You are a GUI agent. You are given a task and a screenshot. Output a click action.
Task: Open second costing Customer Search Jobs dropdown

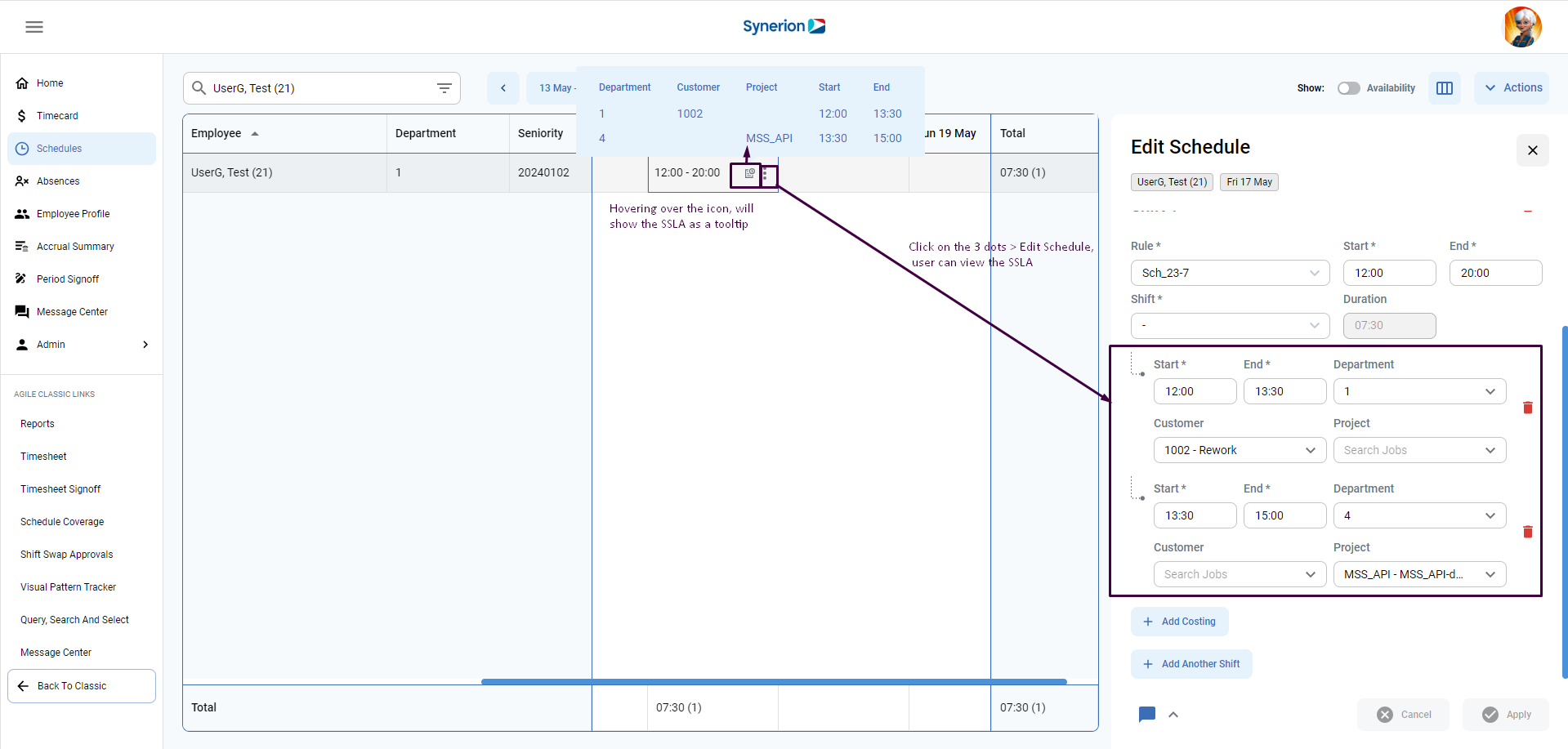[x=1240, y=574]
